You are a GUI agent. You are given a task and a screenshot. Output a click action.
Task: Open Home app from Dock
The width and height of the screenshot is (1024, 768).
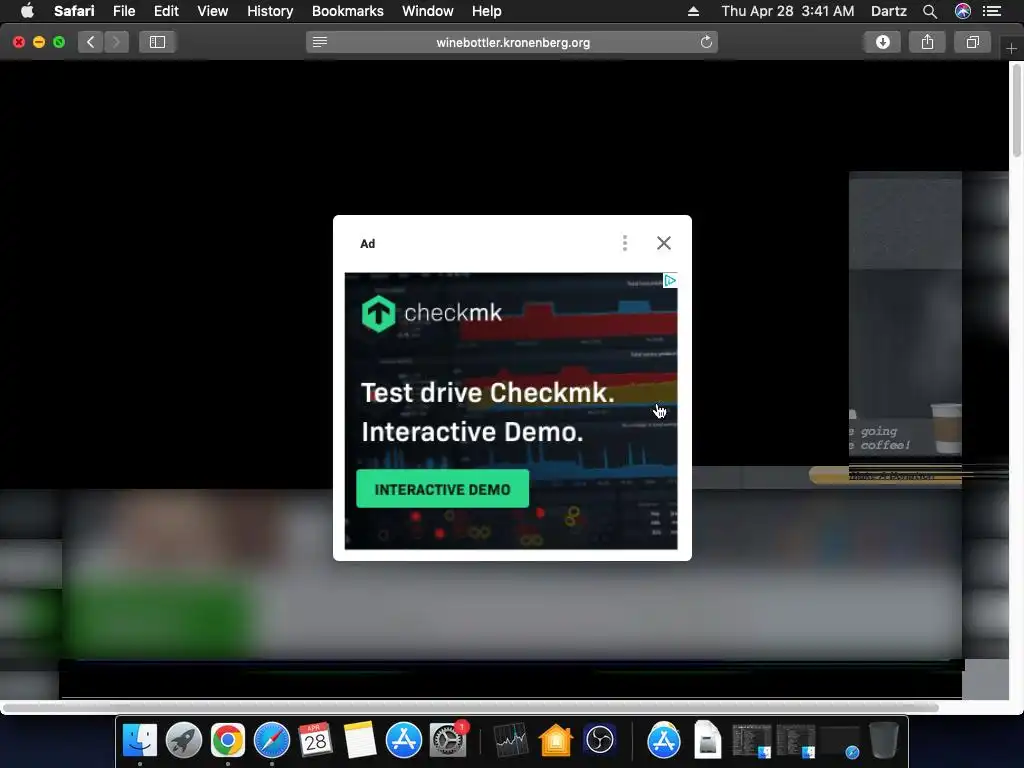pyautogui.click(x=556, y=741)
